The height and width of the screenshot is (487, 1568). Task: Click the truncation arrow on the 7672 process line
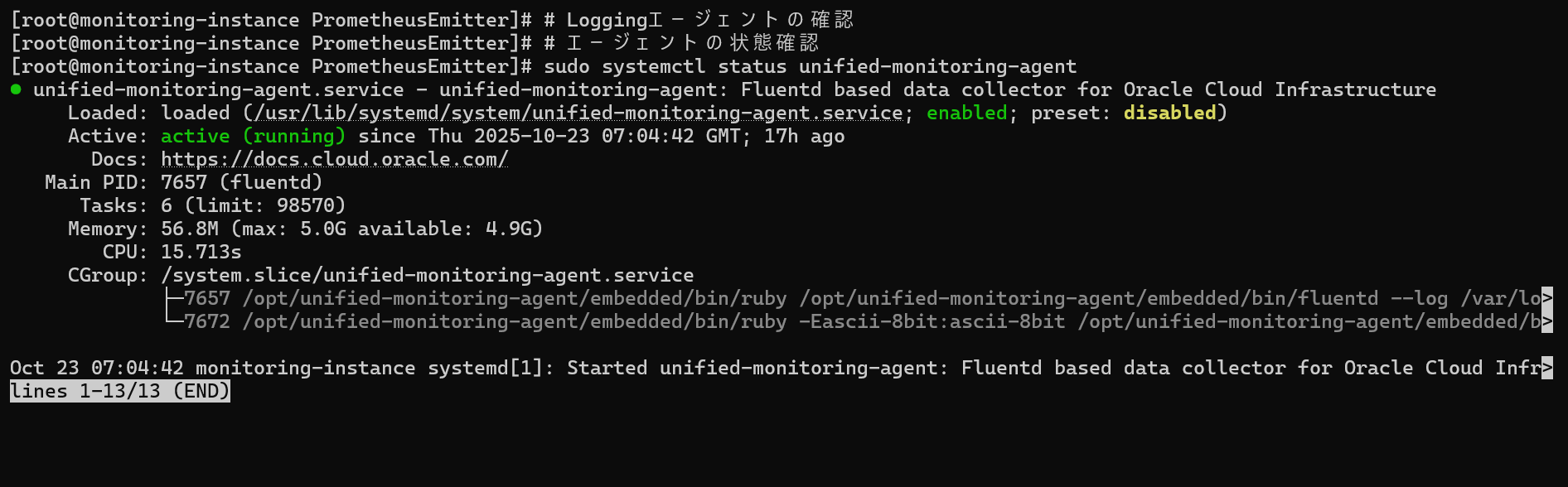pos(1547,321)
